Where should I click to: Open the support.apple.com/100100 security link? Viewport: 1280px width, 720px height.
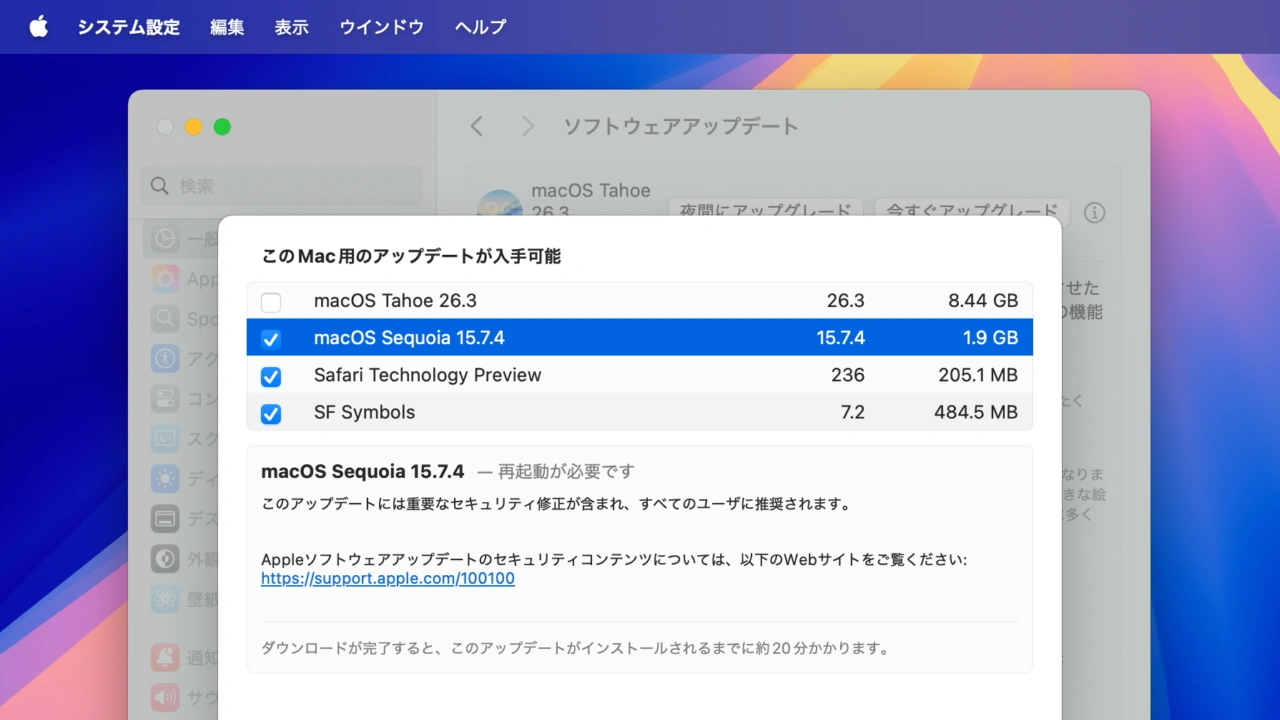[387, 578]
